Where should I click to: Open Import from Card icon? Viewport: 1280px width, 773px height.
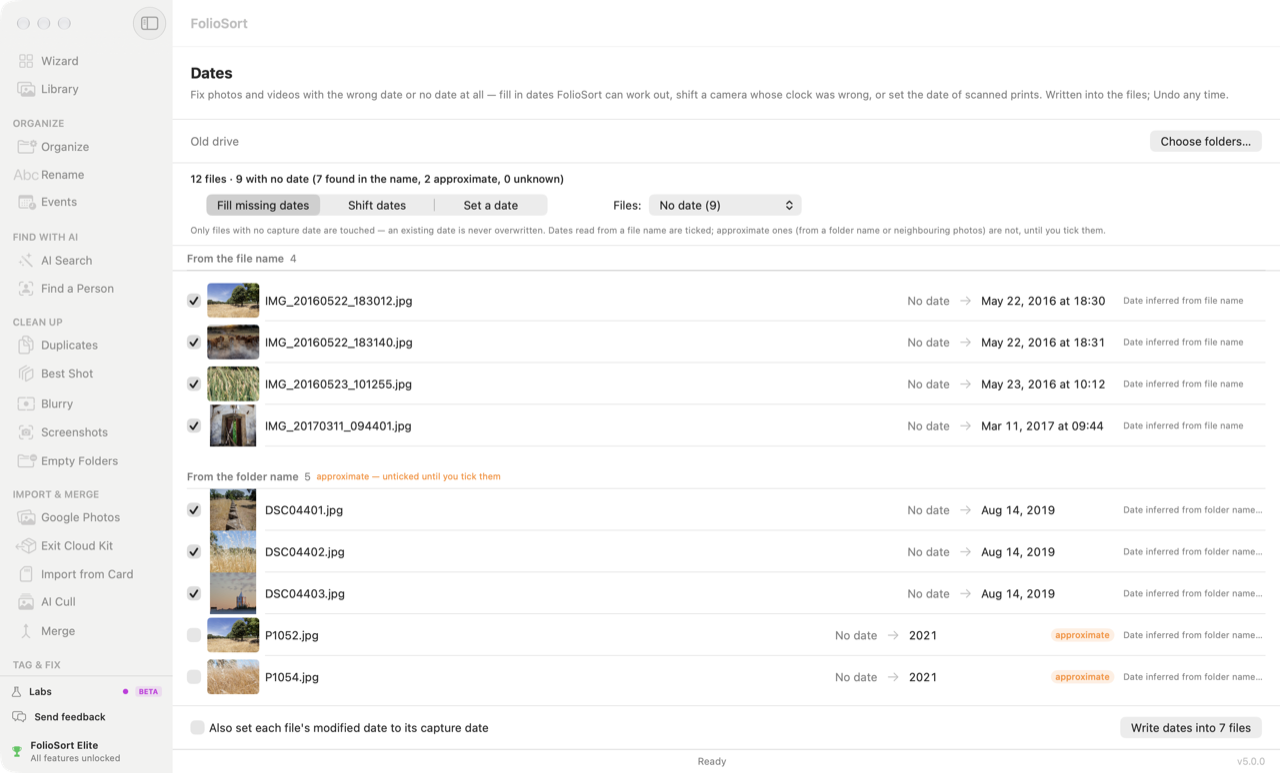26,574
